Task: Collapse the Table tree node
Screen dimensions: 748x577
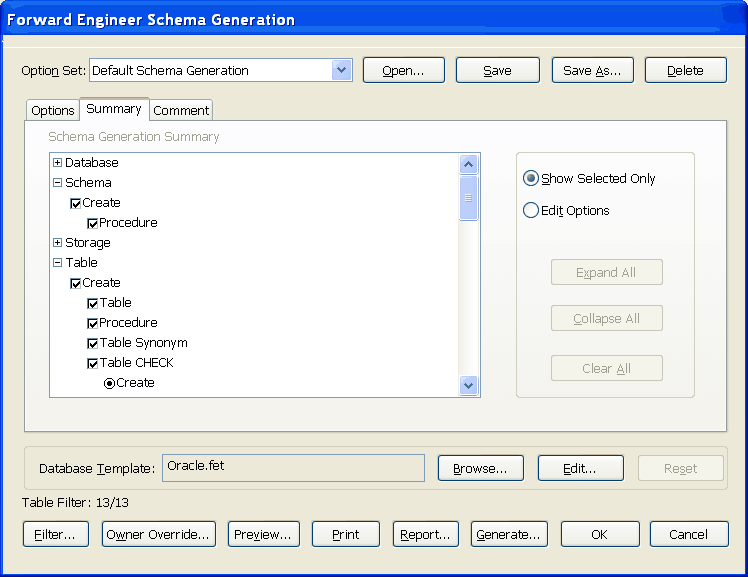Action: [x=57, y=263]
